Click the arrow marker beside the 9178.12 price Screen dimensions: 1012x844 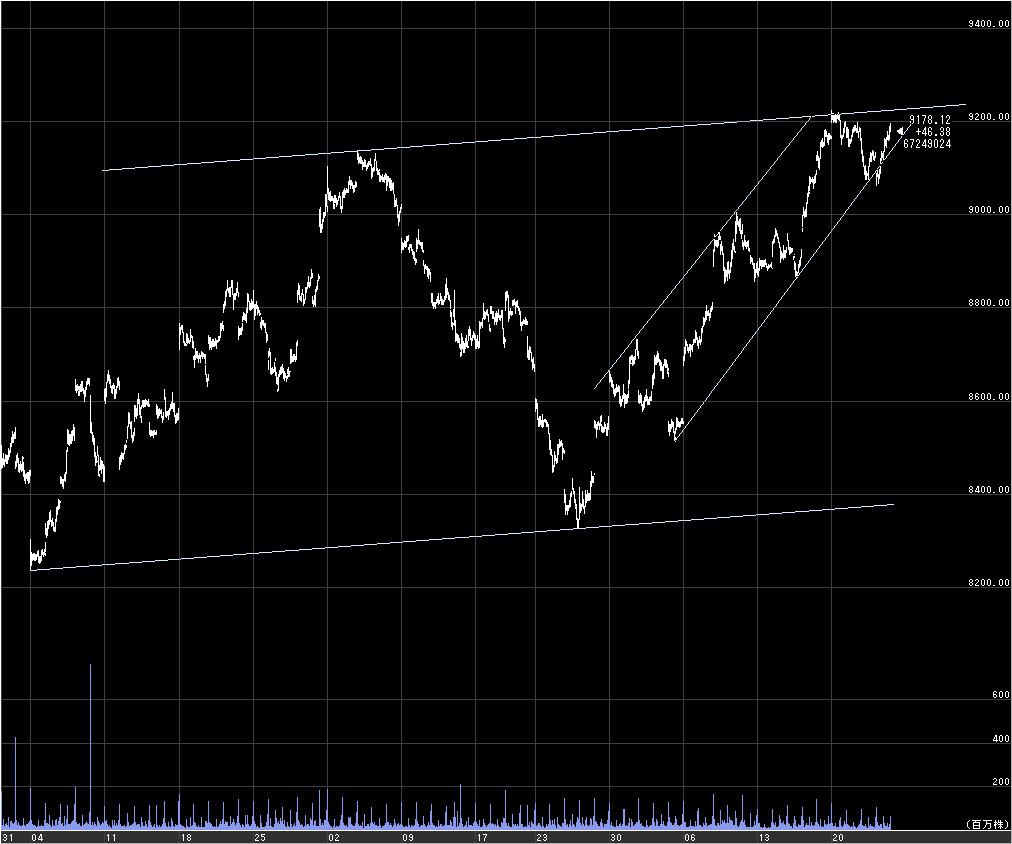tap(901, 133)
